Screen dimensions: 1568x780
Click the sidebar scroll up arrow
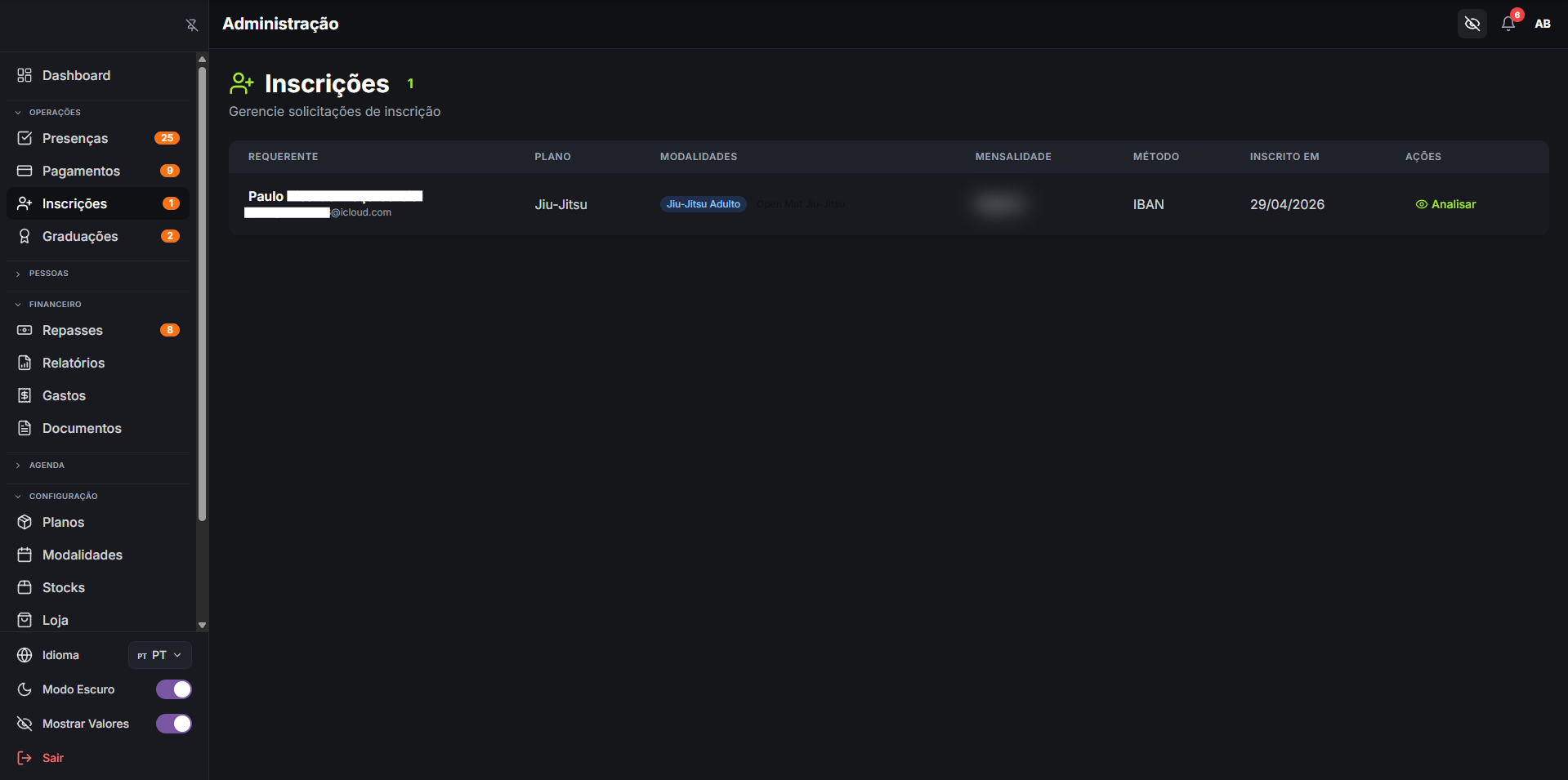tap(202, 59)
